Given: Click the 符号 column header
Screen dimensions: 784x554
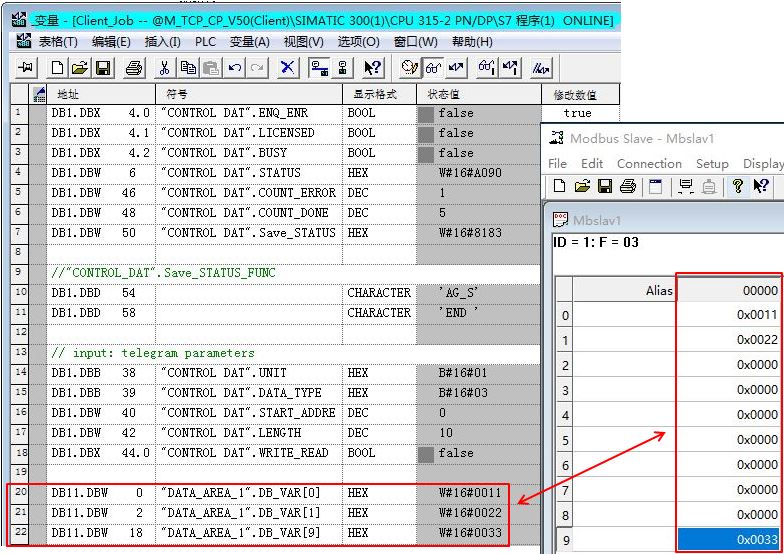Looking at the screenshot, I should (x=249, y=94).
